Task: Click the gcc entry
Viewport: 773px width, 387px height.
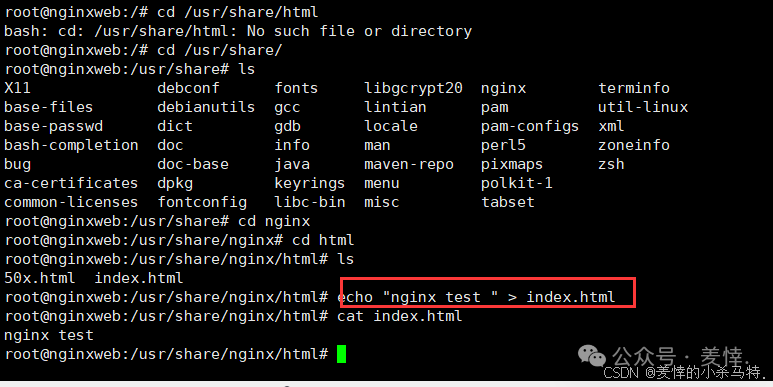Action: 287,108
